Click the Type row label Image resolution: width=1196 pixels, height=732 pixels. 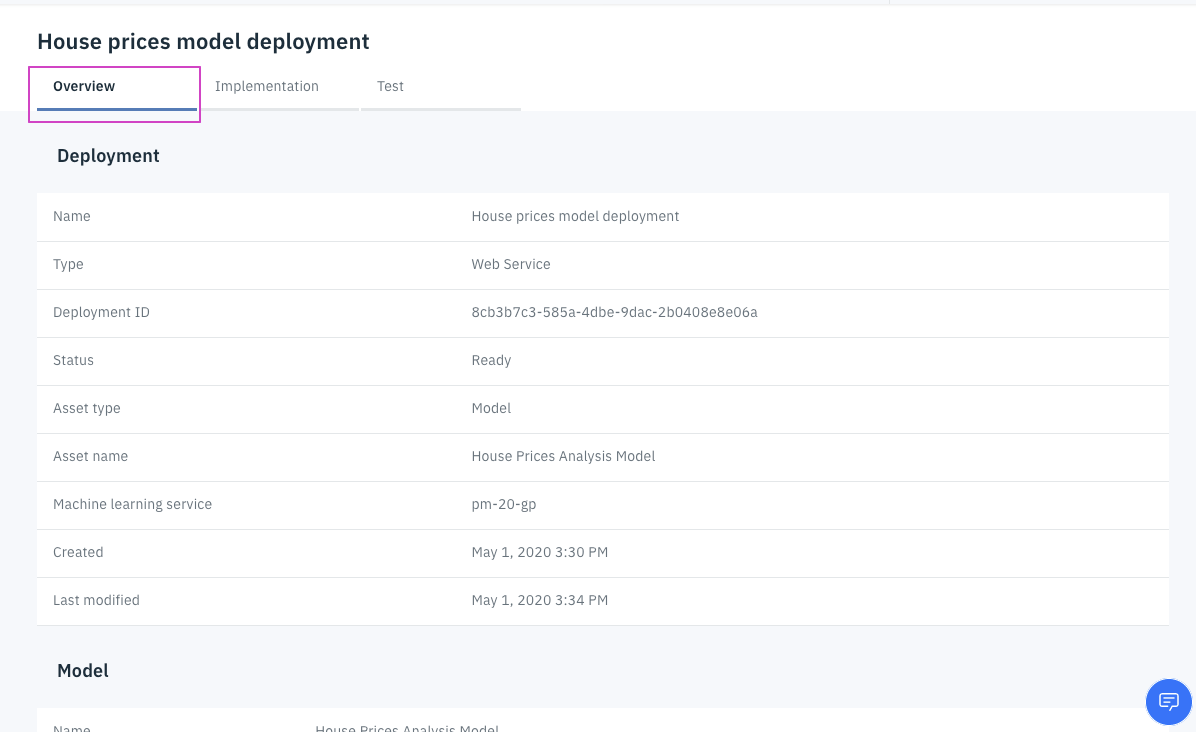pyautogui.click(x=68, y=265)
